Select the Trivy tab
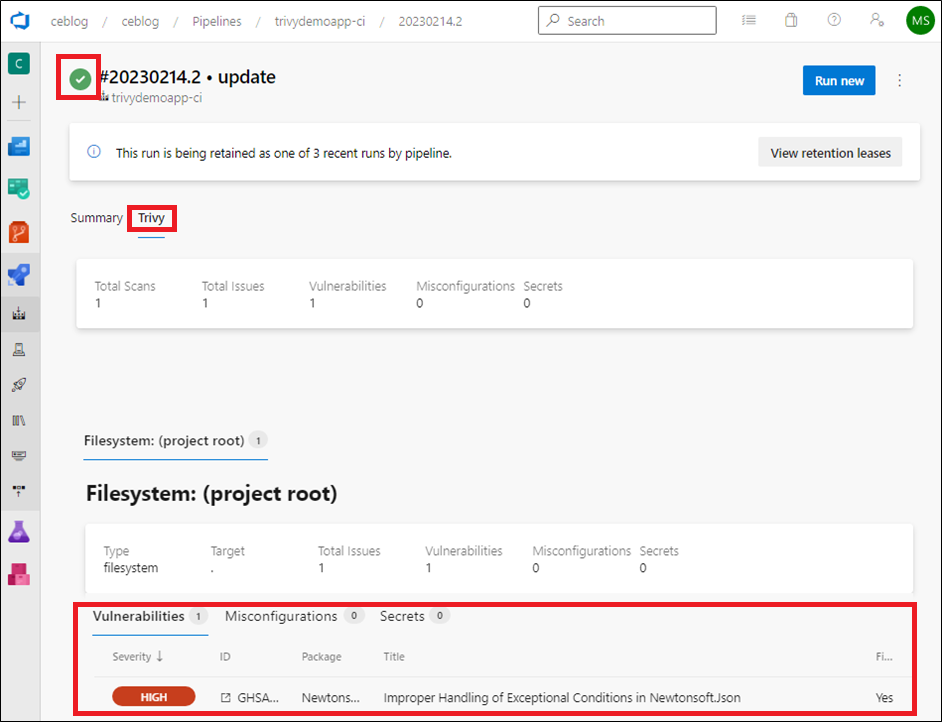Screen dimensions: 942x722 click(151, 218)
